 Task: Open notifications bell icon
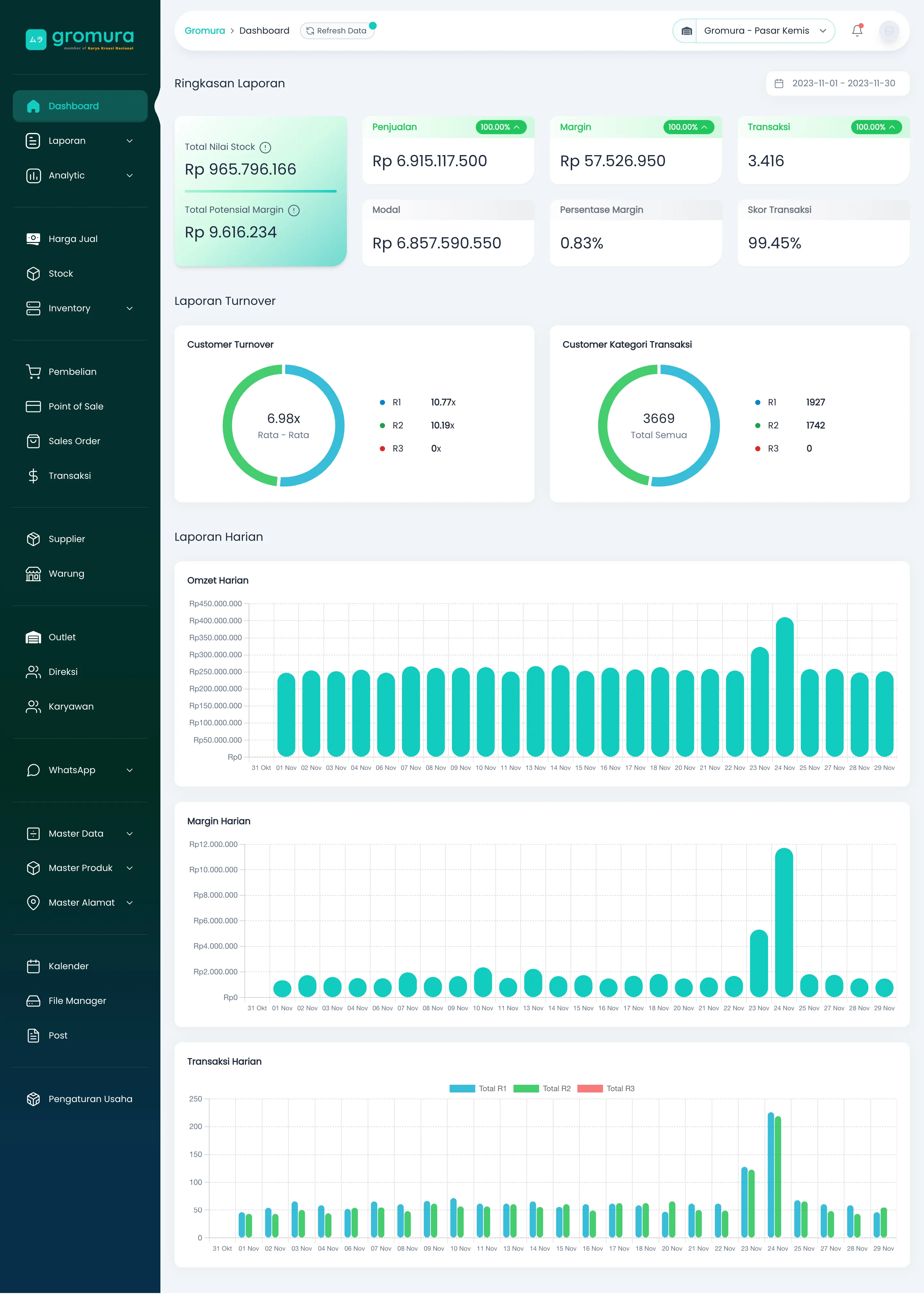tap(858, 31)
